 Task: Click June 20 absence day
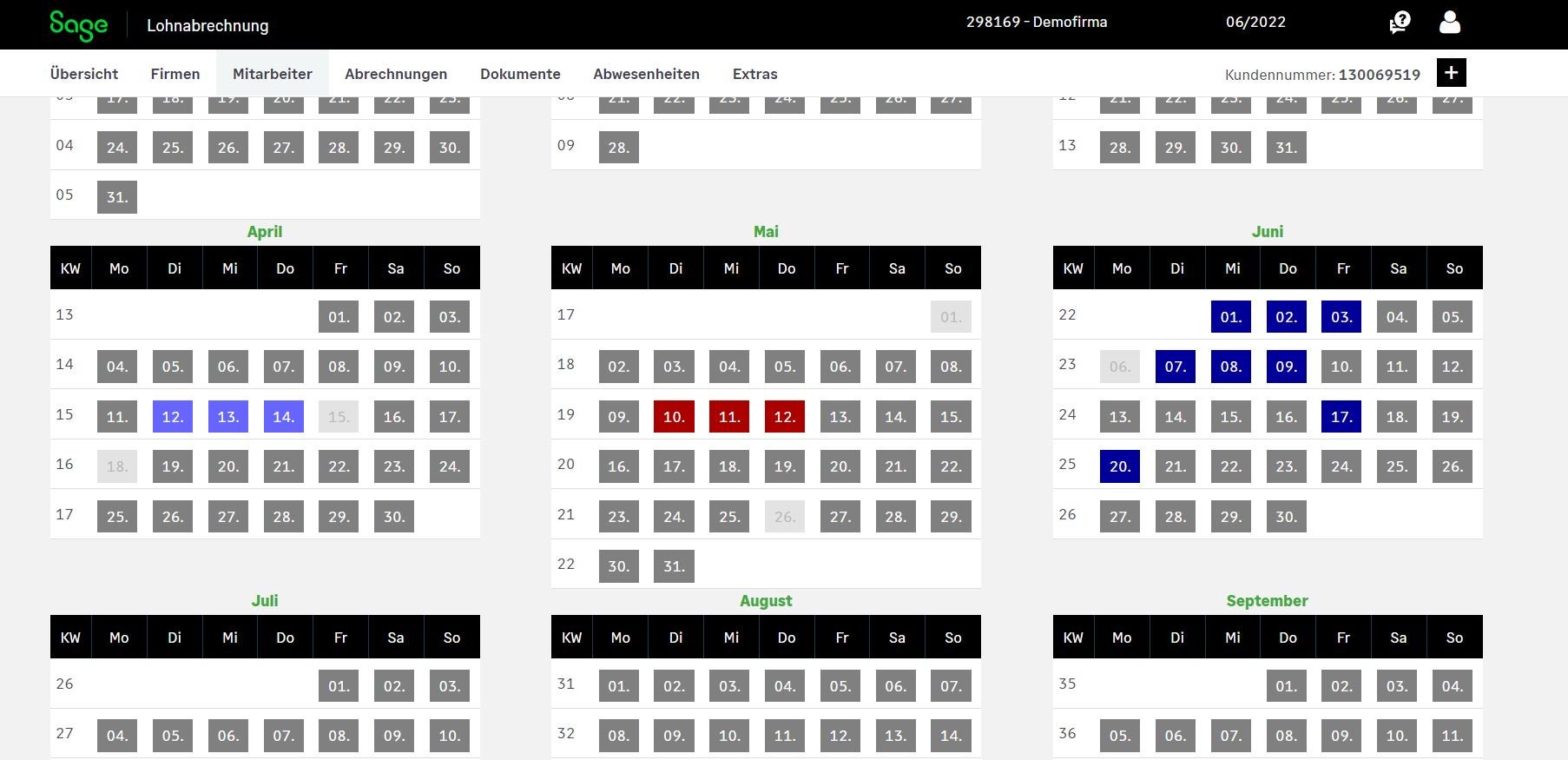tap(1120, 466)
